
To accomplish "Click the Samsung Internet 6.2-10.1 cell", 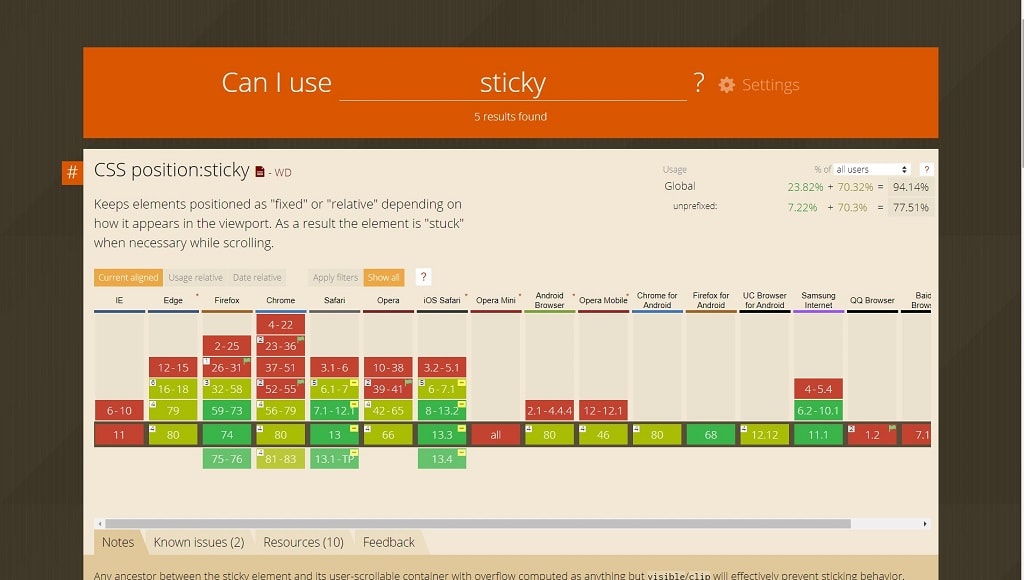I will tap(818, 410).
